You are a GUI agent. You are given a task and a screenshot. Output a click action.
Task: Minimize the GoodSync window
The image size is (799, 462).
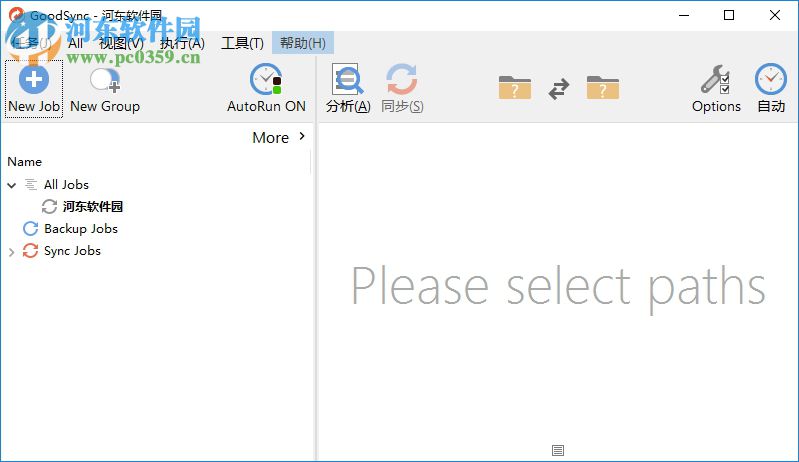click(x=684, y=15)
